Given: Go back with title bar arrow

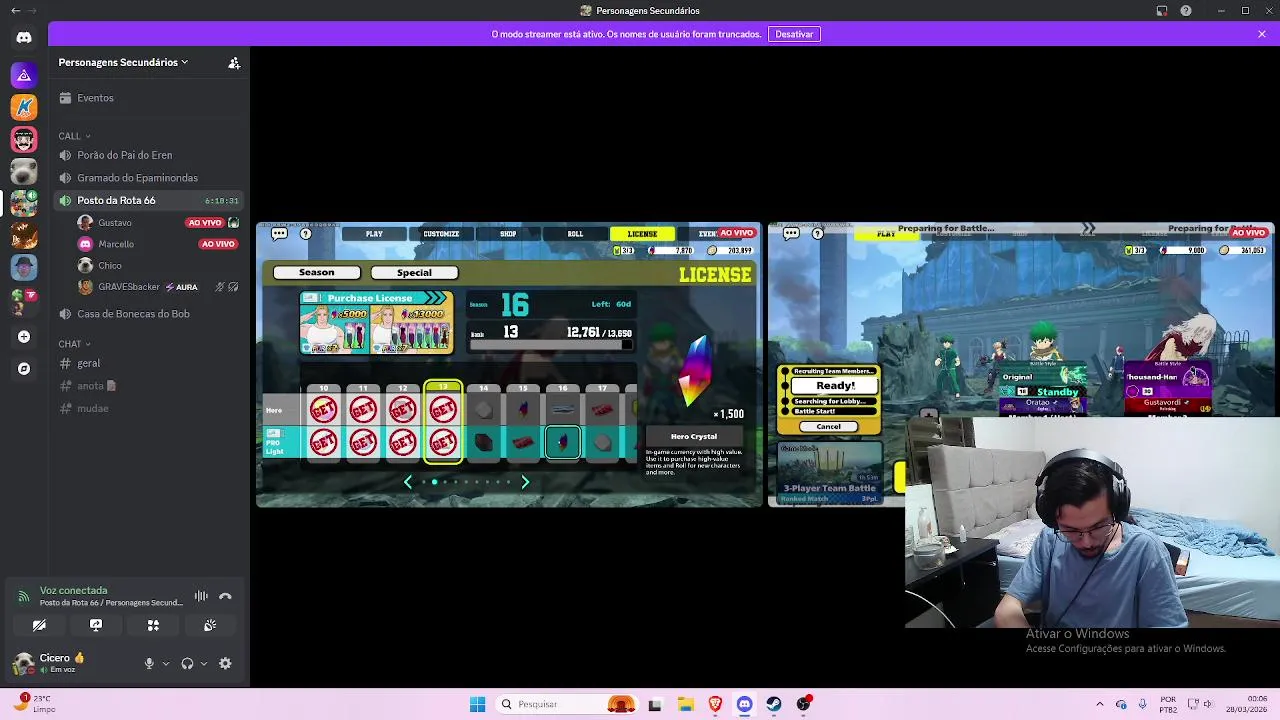Looking at the screenshot, I should 15,11.
